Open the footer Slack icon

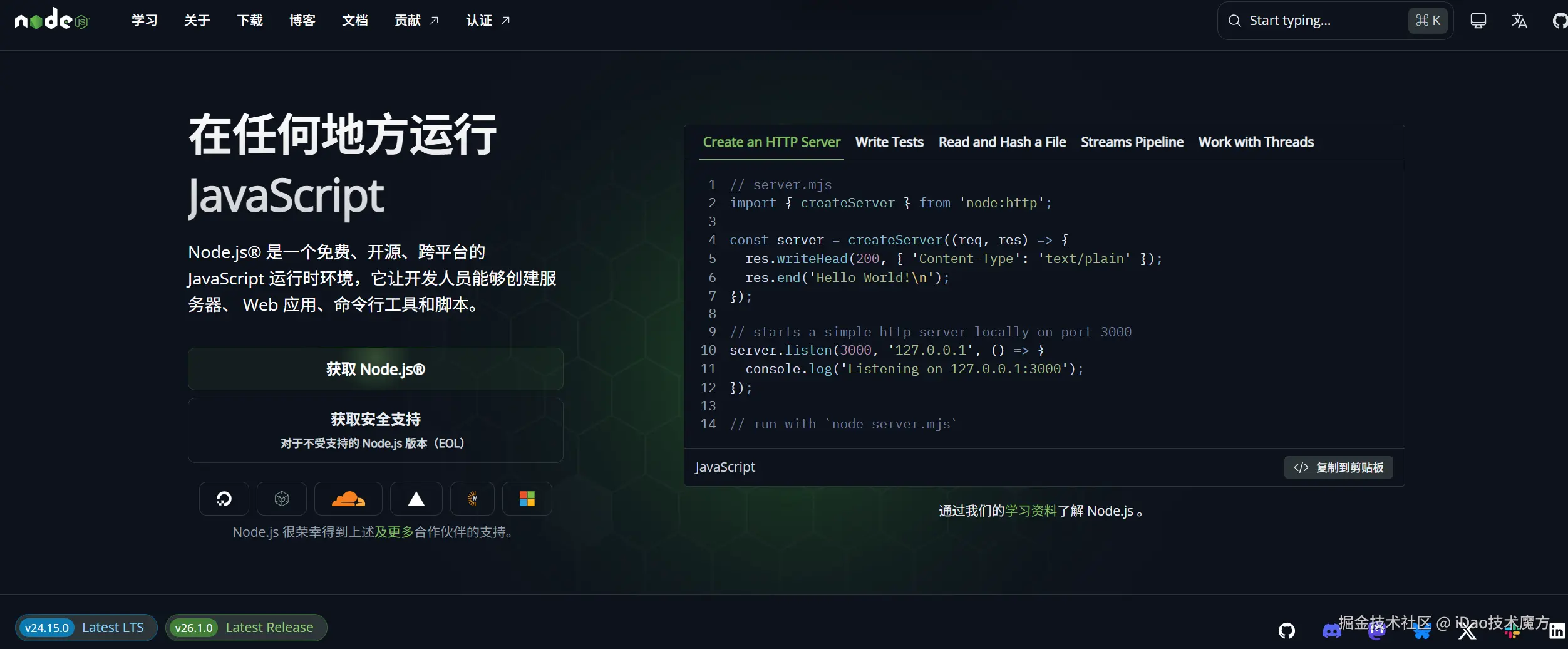click(1512, 631)
